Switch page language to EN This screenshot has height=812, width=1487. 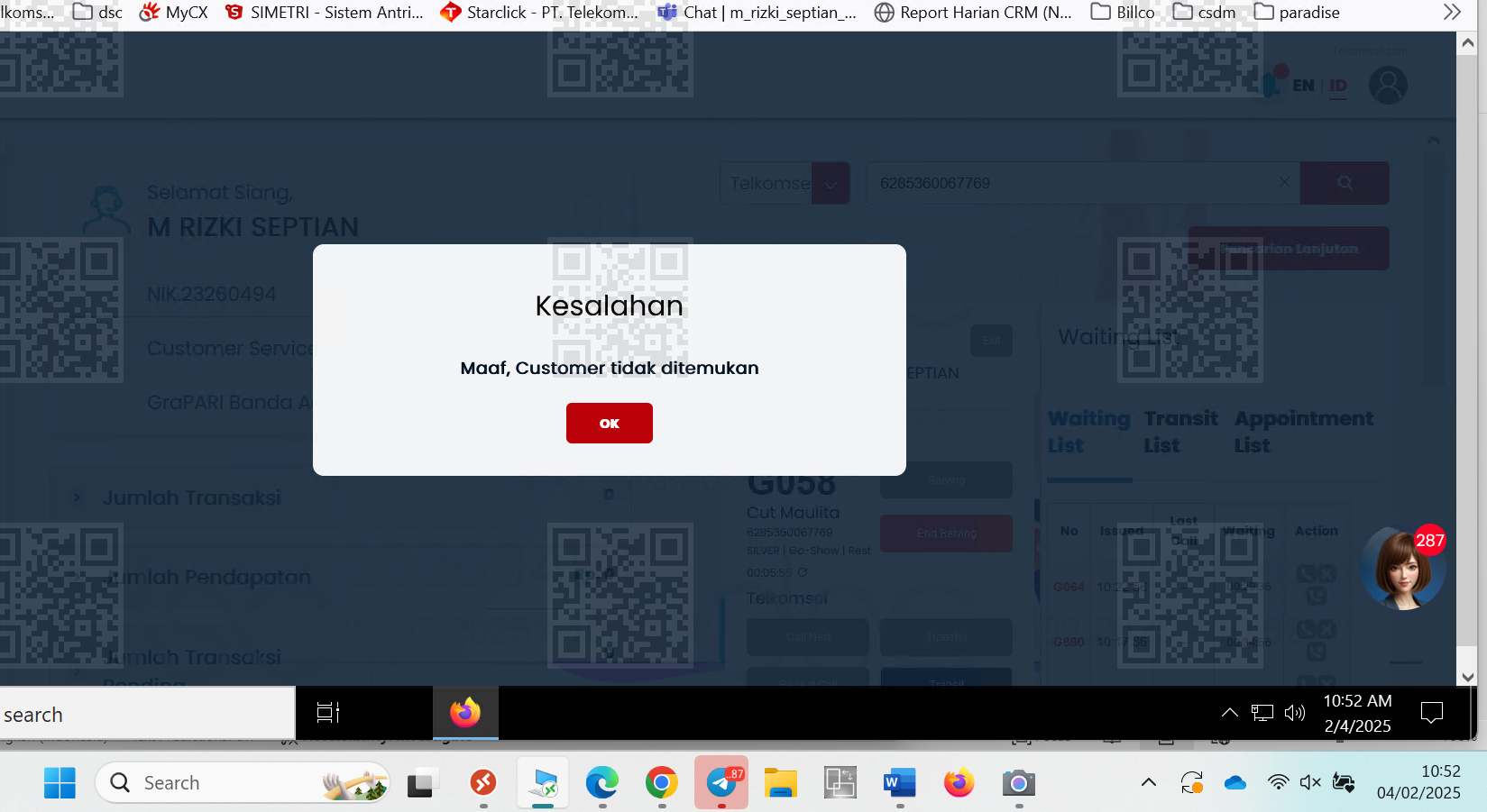(1303, 86)
